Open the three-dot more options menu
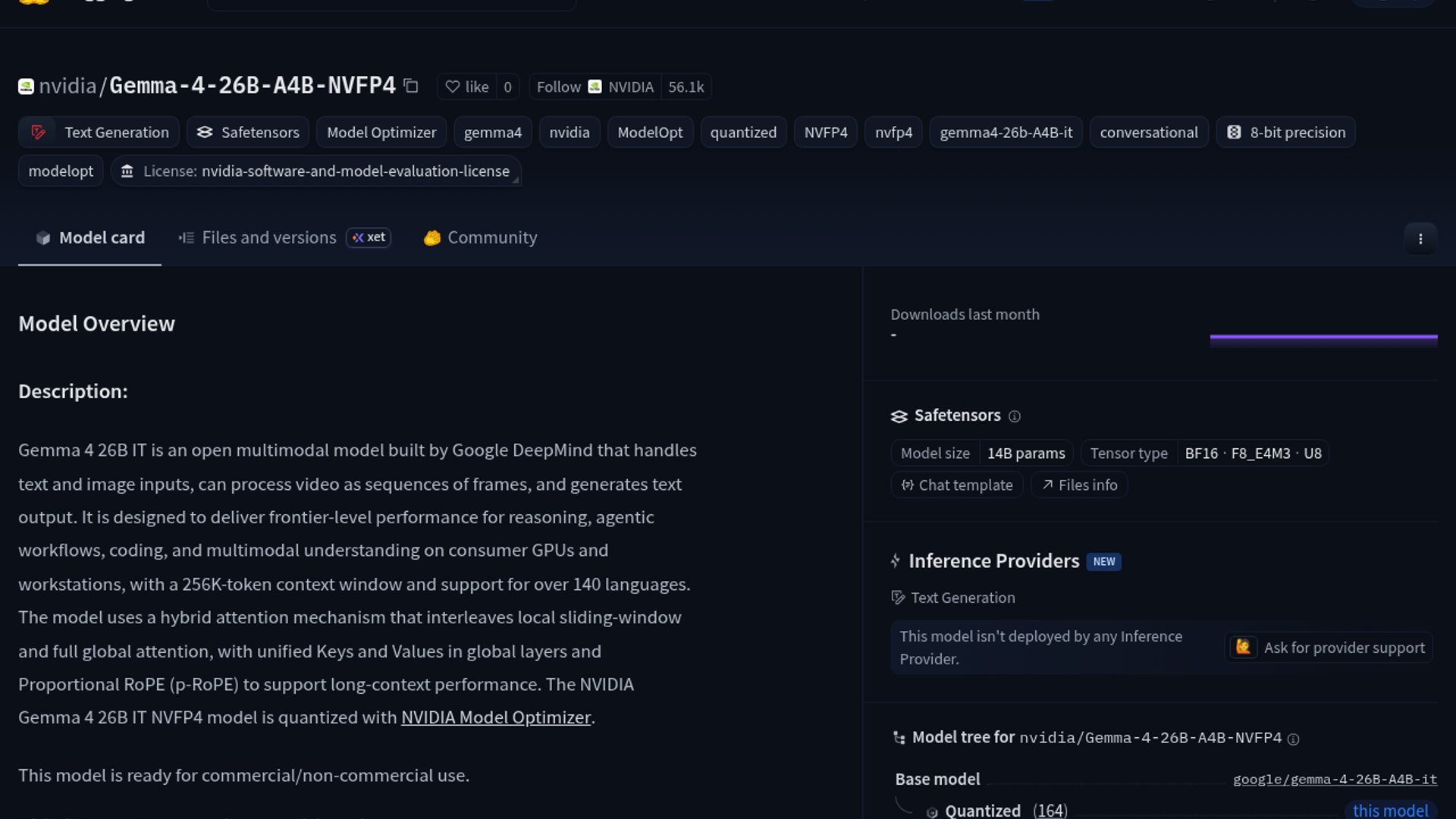 (x=1420, y=239)
